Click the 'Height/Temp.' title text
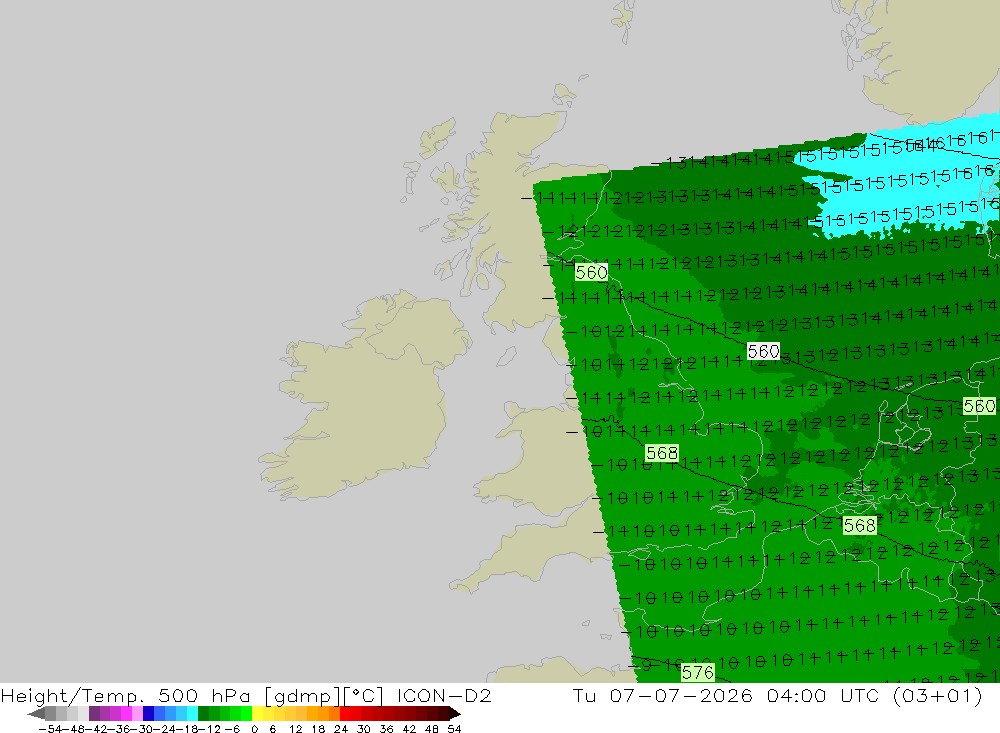The image size is (1000, 733). click(73, 696)
